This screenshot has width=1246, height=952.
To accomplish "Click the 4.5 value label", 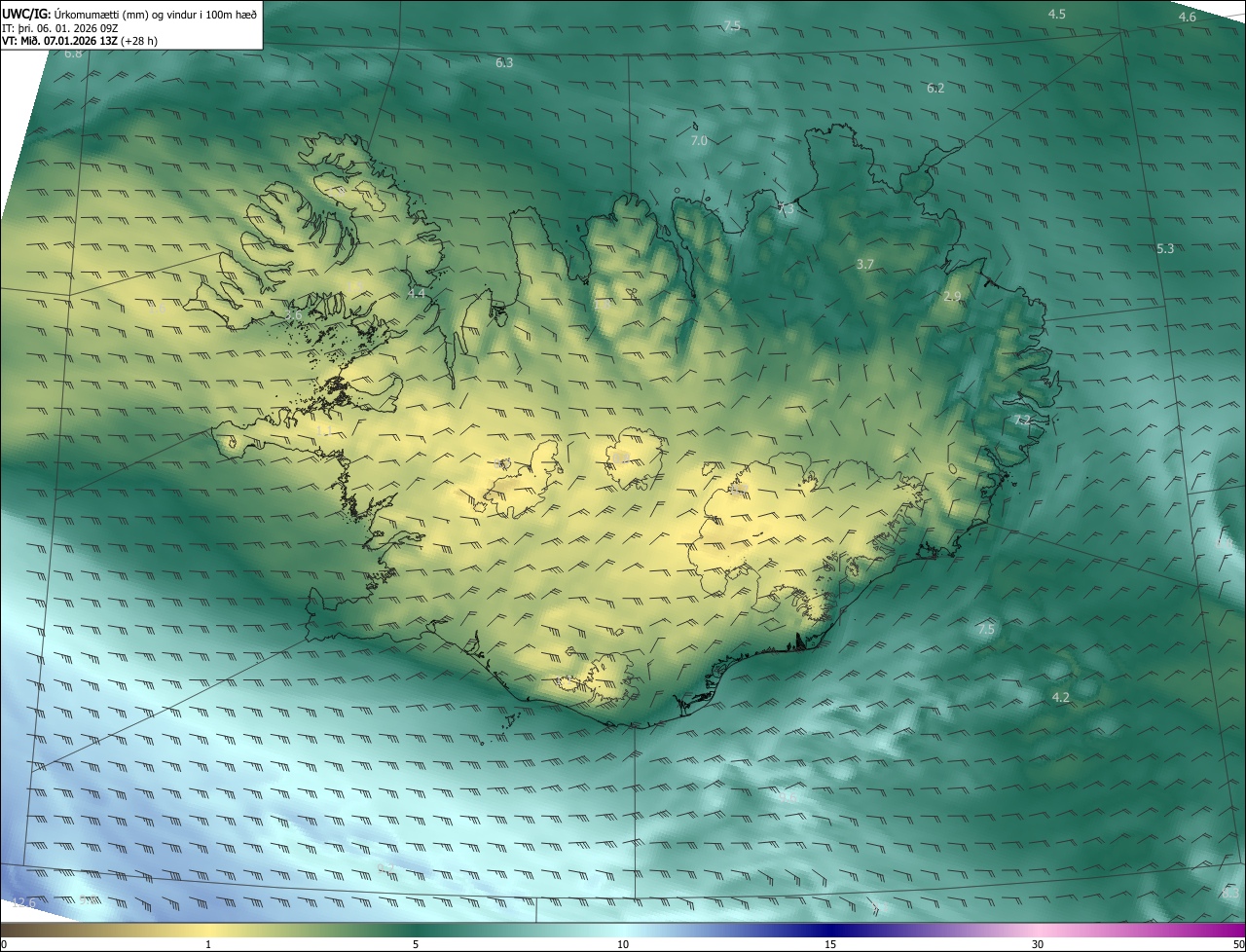I will coord(1056,14).
